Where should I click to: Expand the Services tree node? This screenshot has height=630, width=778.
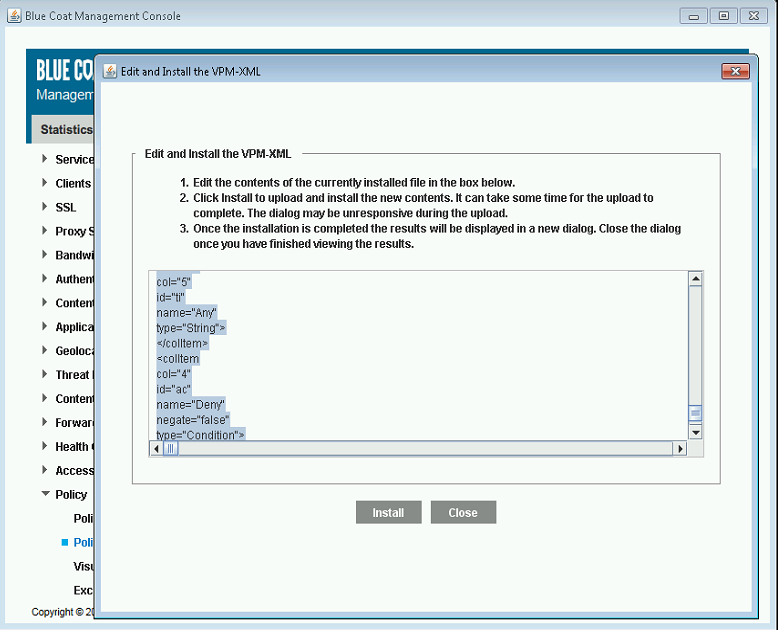45,159
